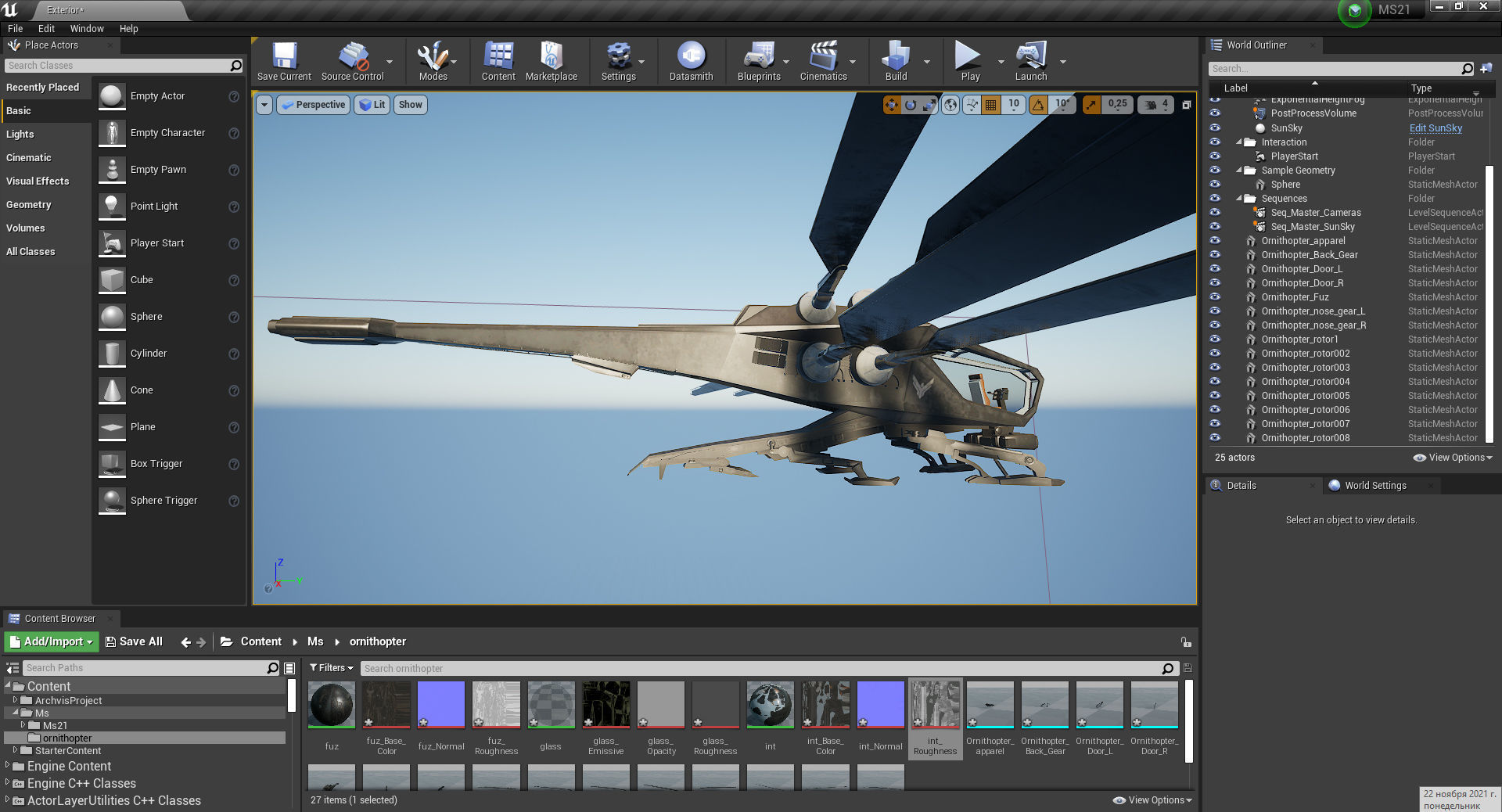Select the translate (move) gizmo tool

pyautogui.click(x=892, y=105)
